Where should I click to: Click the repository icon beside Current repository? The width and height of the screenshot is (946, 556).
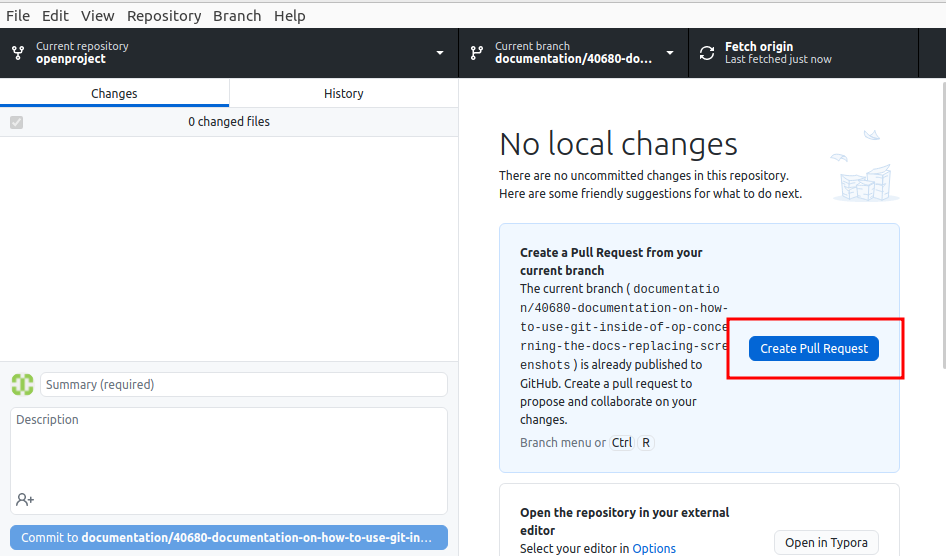click(18, 53)
